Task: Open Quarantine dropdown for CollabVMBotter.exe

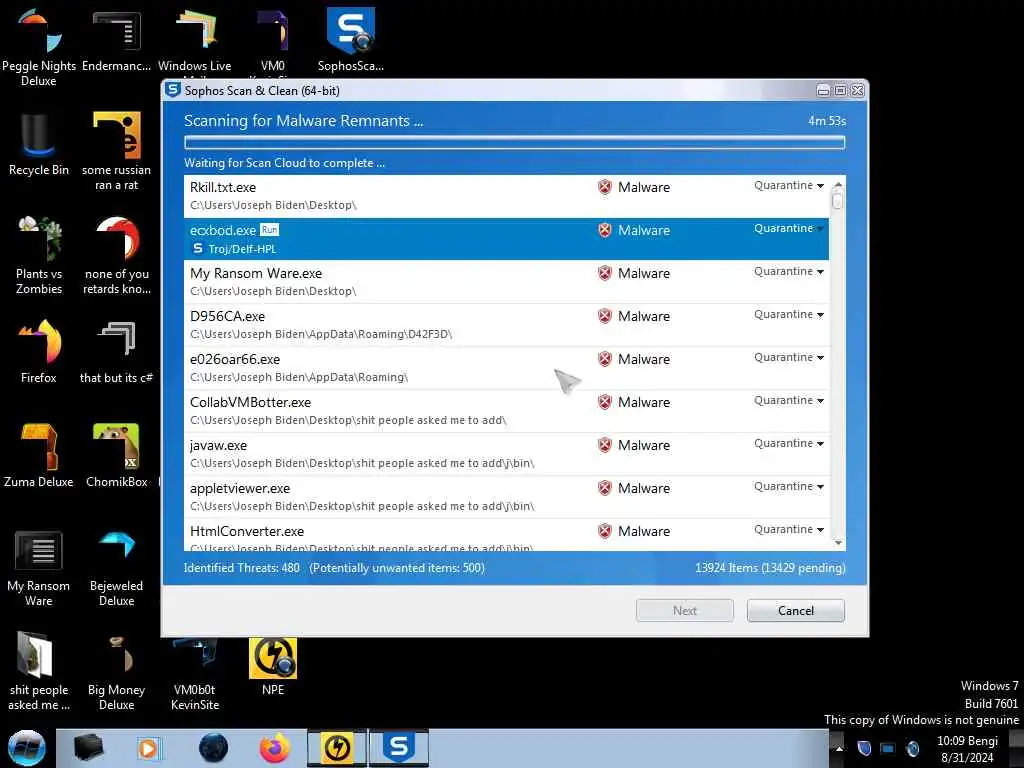Action: tap(789, 401)
